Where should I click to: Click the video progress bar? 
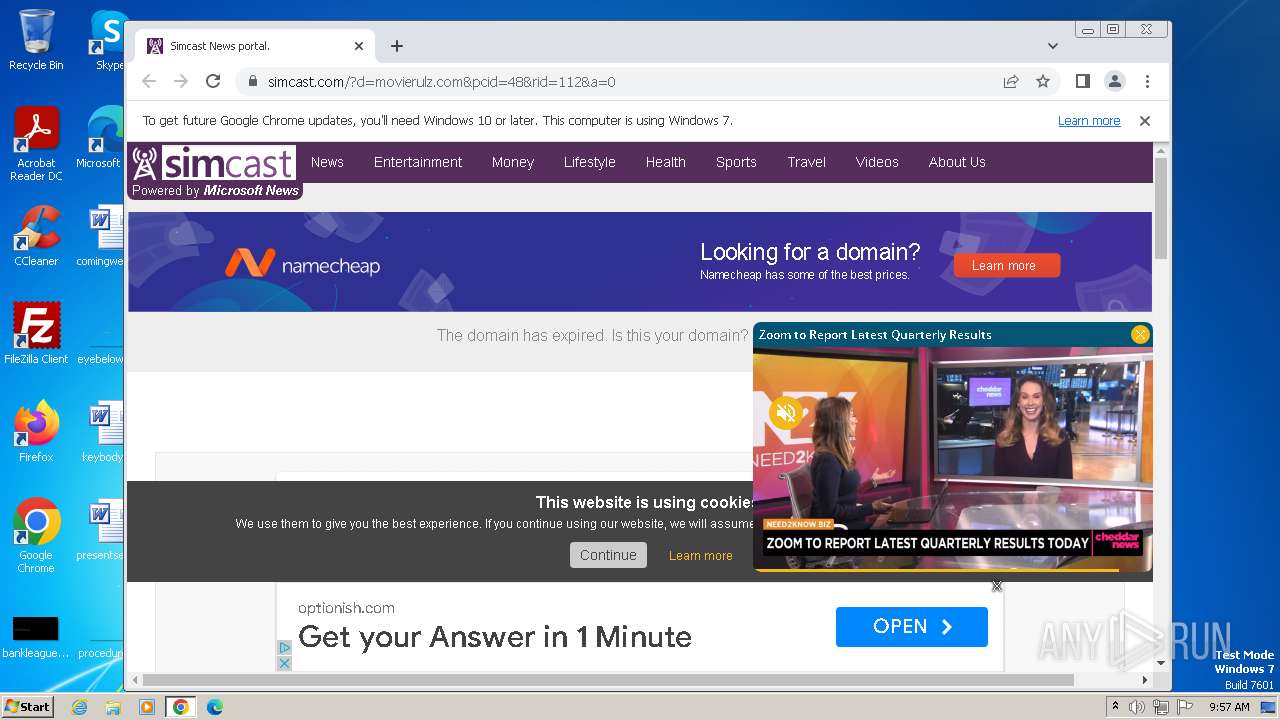953,570
